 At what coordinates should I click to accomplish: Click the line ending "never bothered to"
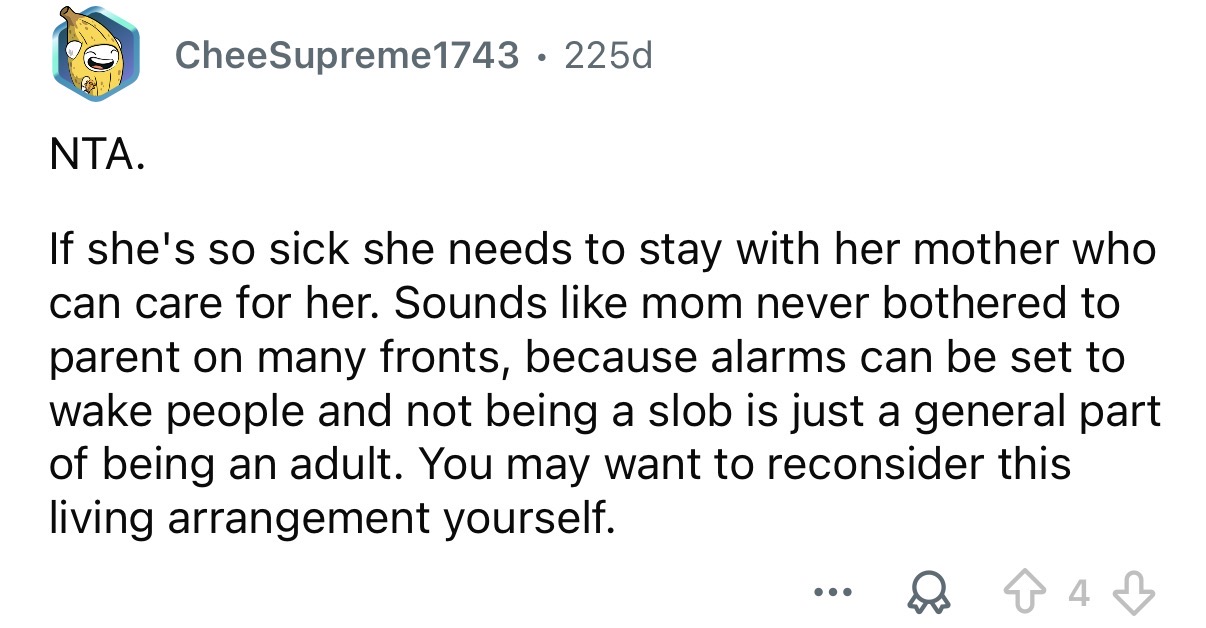[x=585, y=304]
